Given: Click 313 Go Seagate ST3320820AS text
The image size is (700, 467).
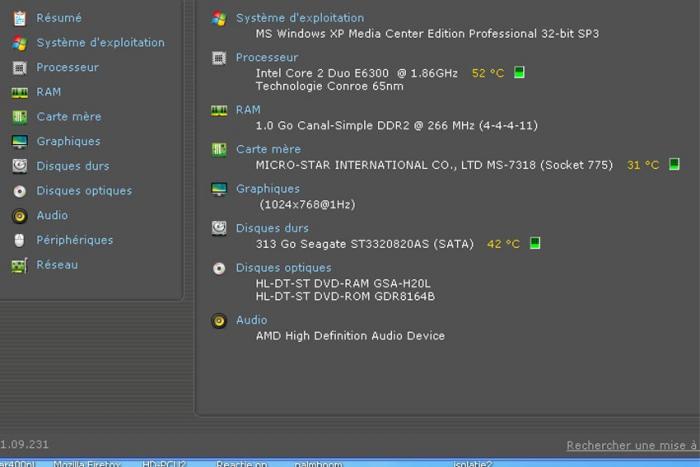Looking at the screenshot, I should pyautogui.click(x=364, y=244).
